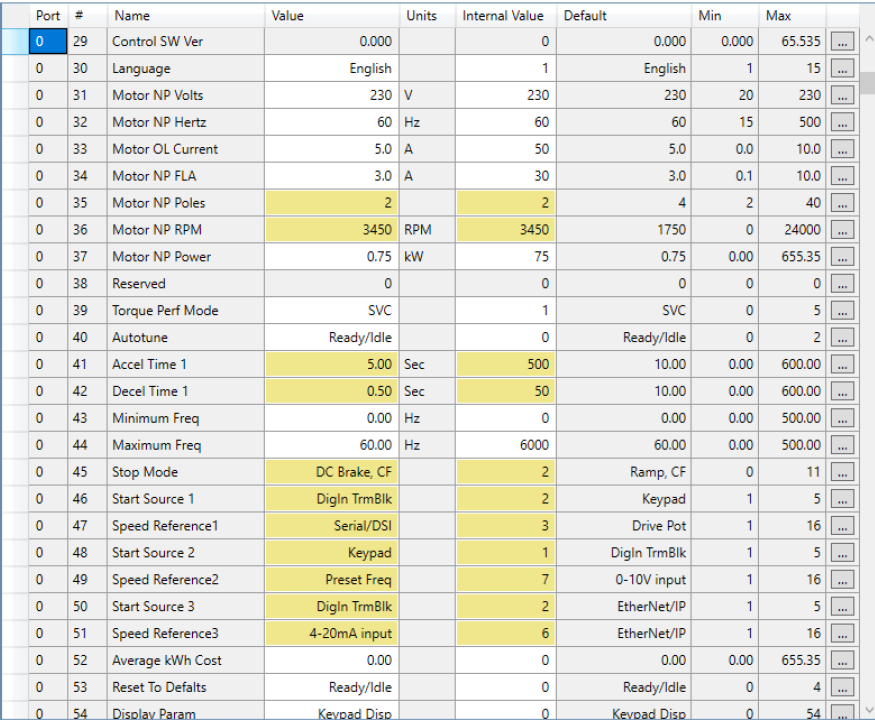The height and width of the screenshot is (722, 875).
Task: Open the ellipsis editor for Motor NP RPM
Action: [842, 230]
